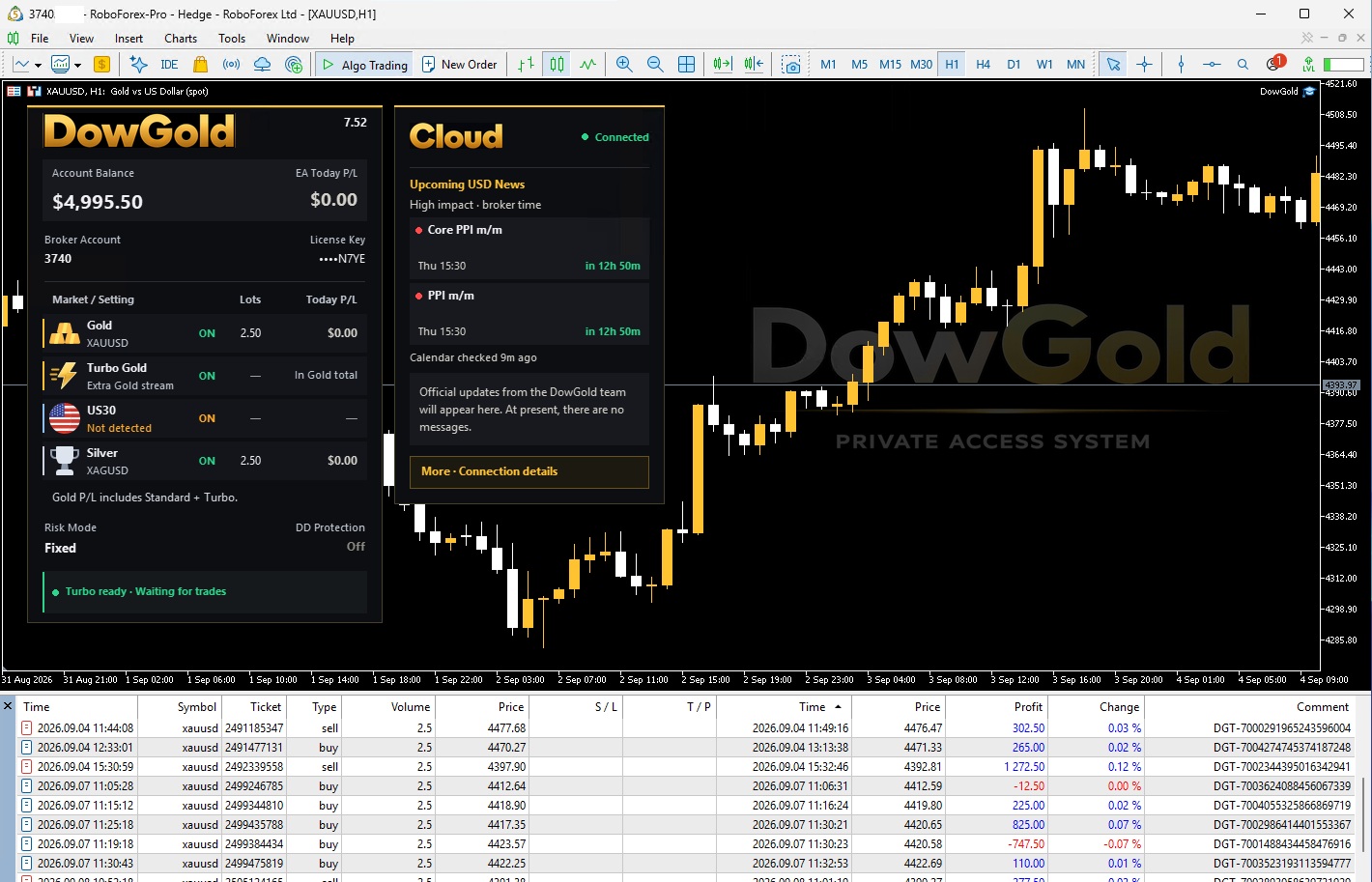Expand the profiles dropdown arrow

77,66
